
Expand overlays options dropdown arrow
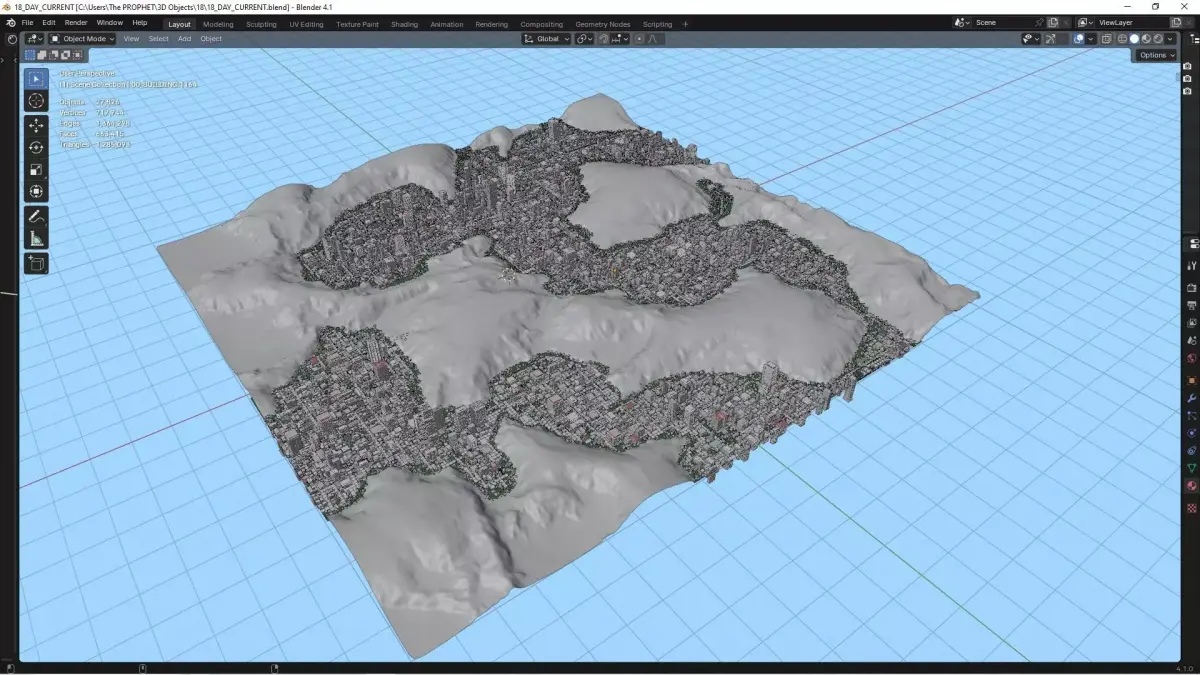click(1091, 39)
